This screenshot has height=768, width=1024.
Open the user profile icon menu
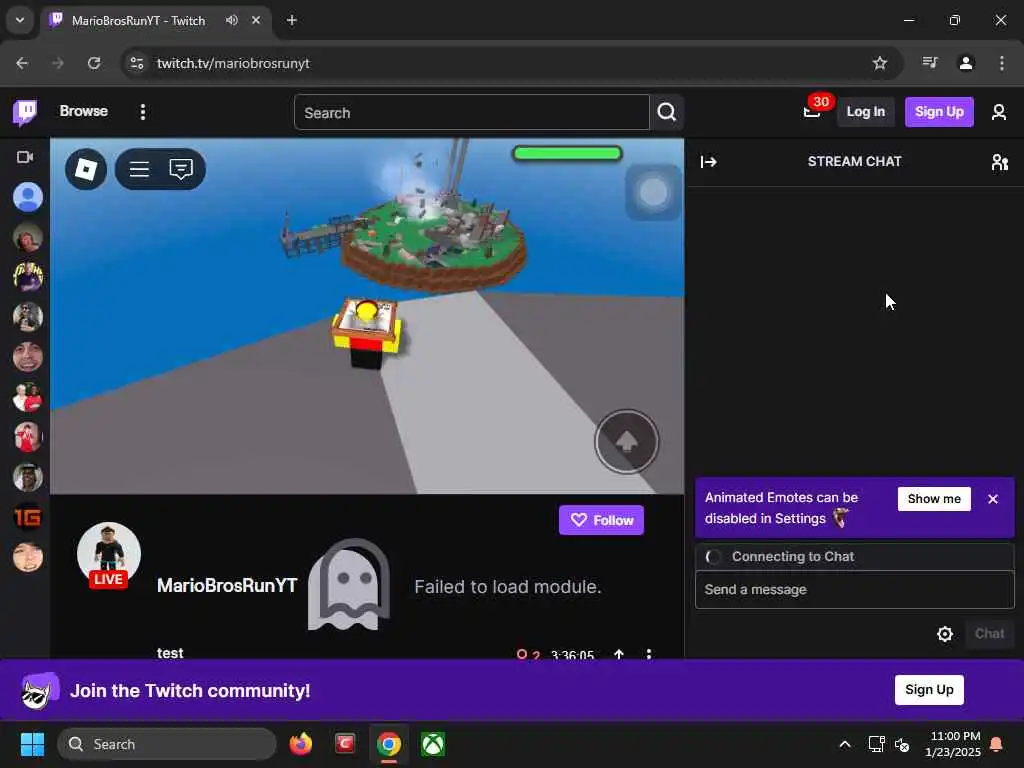tap(999, 112)
